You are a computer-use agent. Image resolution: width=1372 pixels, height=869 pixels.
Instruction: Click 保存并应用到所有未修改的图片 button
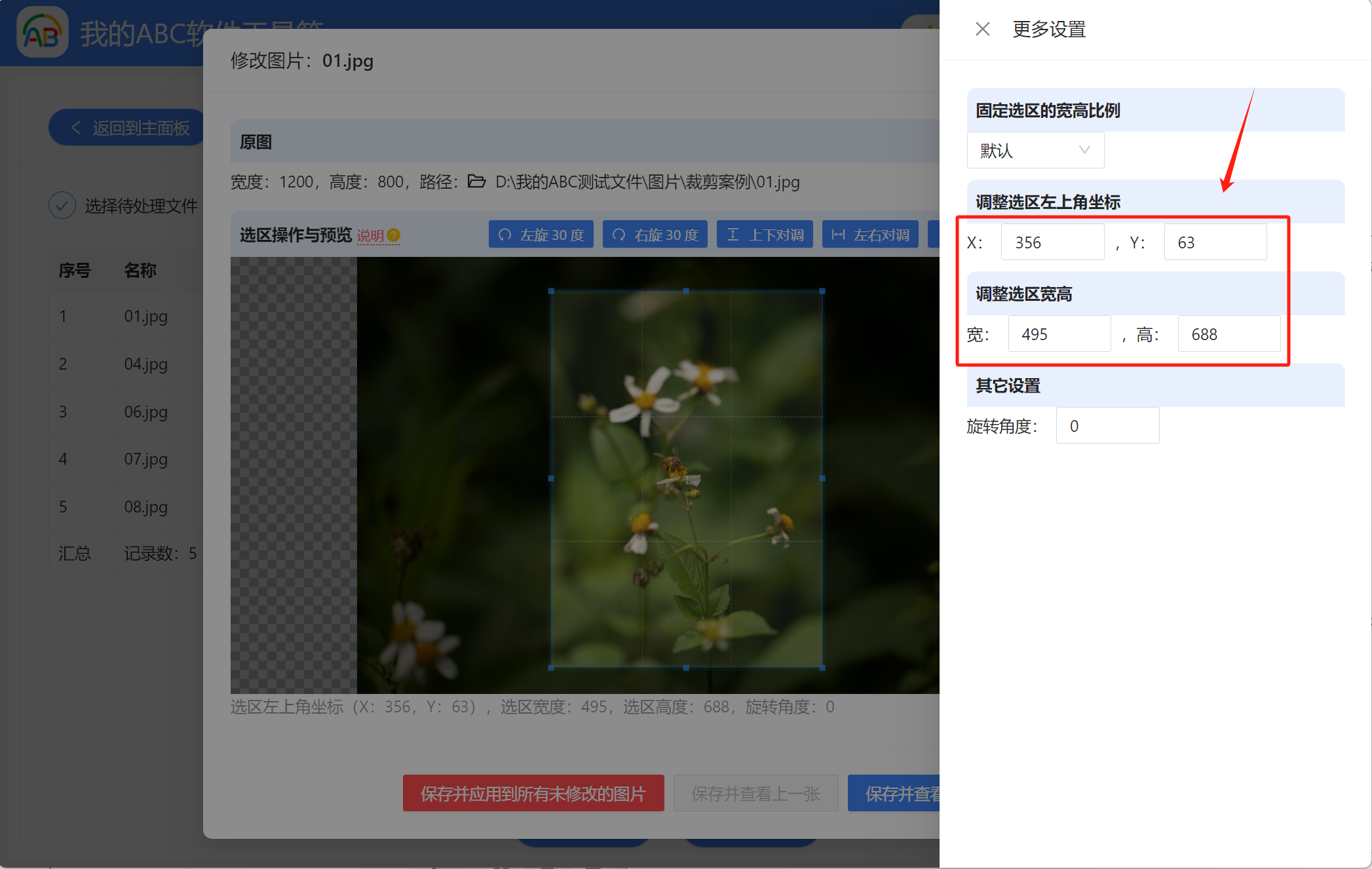pos(533,794)
